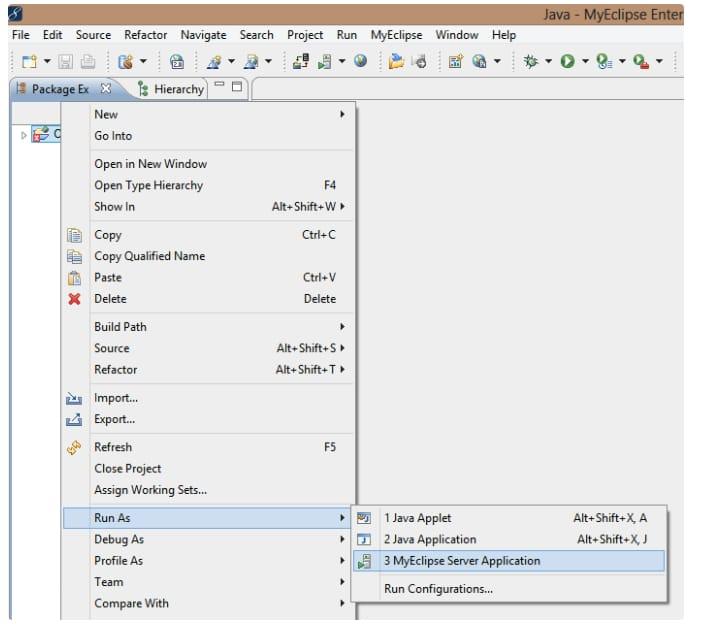Viewport: 711px width, 627px height.
Task: Expand the project tree node arrow
Action: [25, 134]
